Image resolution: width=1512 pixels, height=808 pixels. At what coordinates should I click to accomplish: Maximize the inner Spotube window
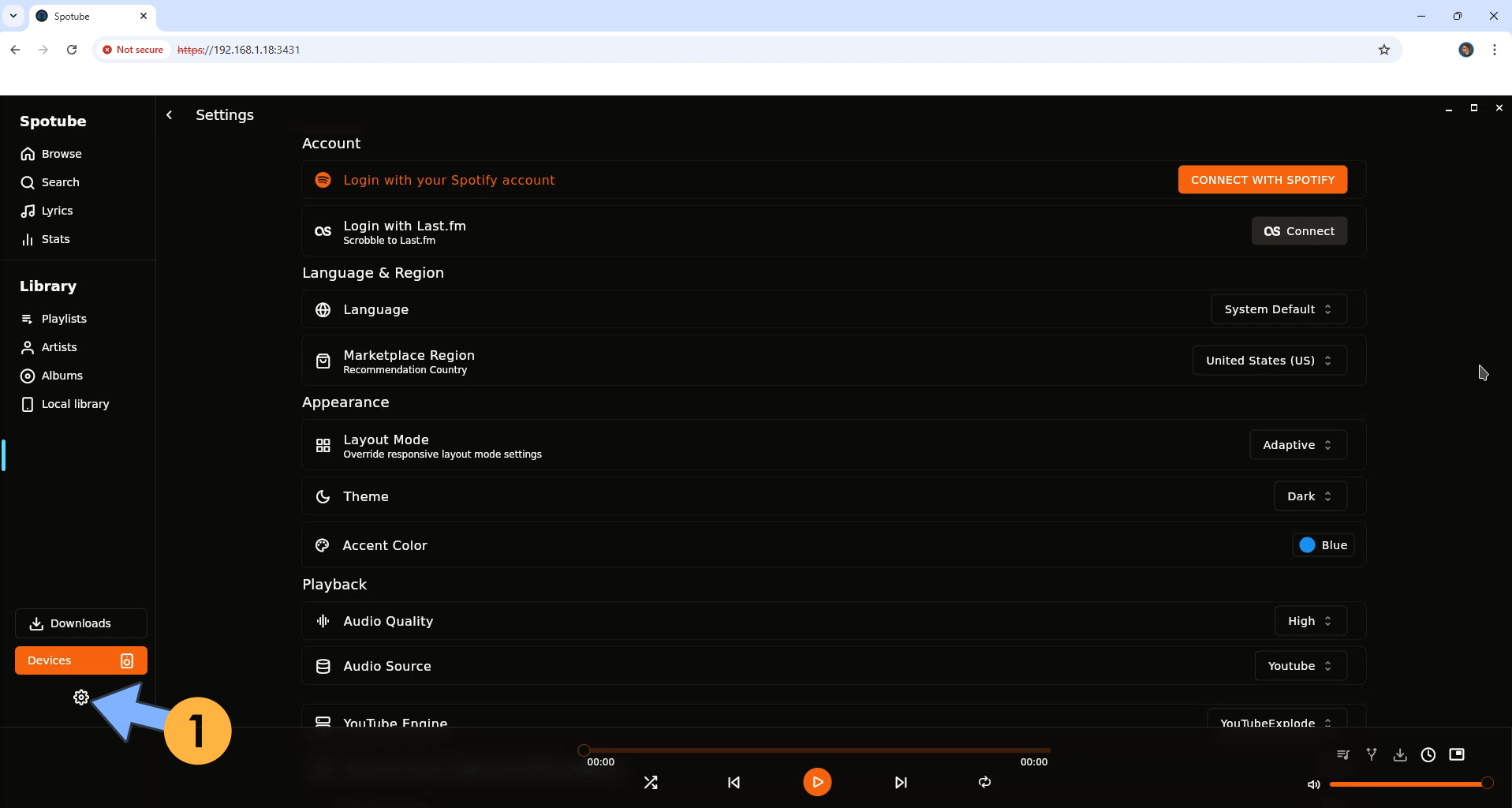(1474, 108)
